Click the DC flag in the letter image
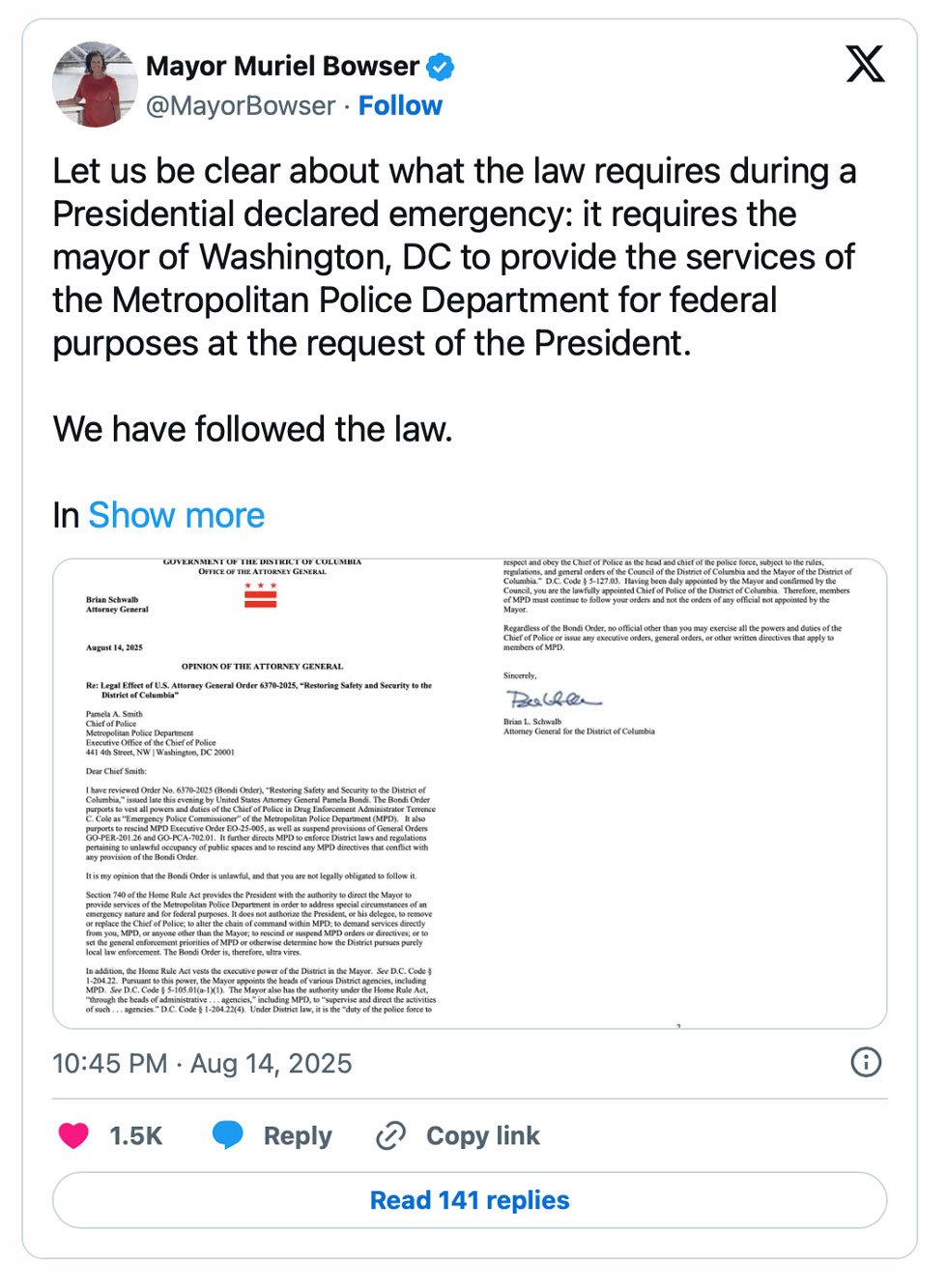 pyautogui.click(x=260, y=595)
